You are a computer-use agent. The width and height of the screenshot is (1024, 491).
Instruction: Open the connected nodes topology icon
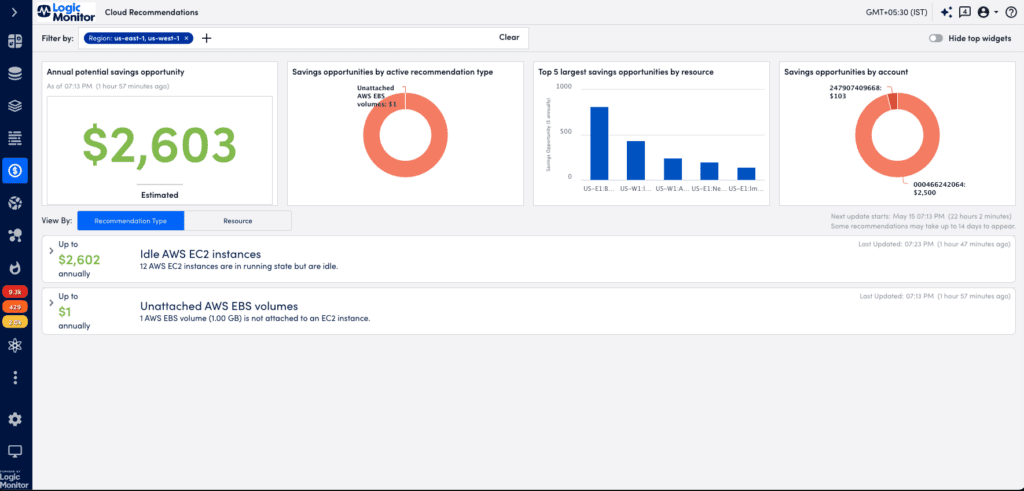pyautogui.click(x=14, y=236)
